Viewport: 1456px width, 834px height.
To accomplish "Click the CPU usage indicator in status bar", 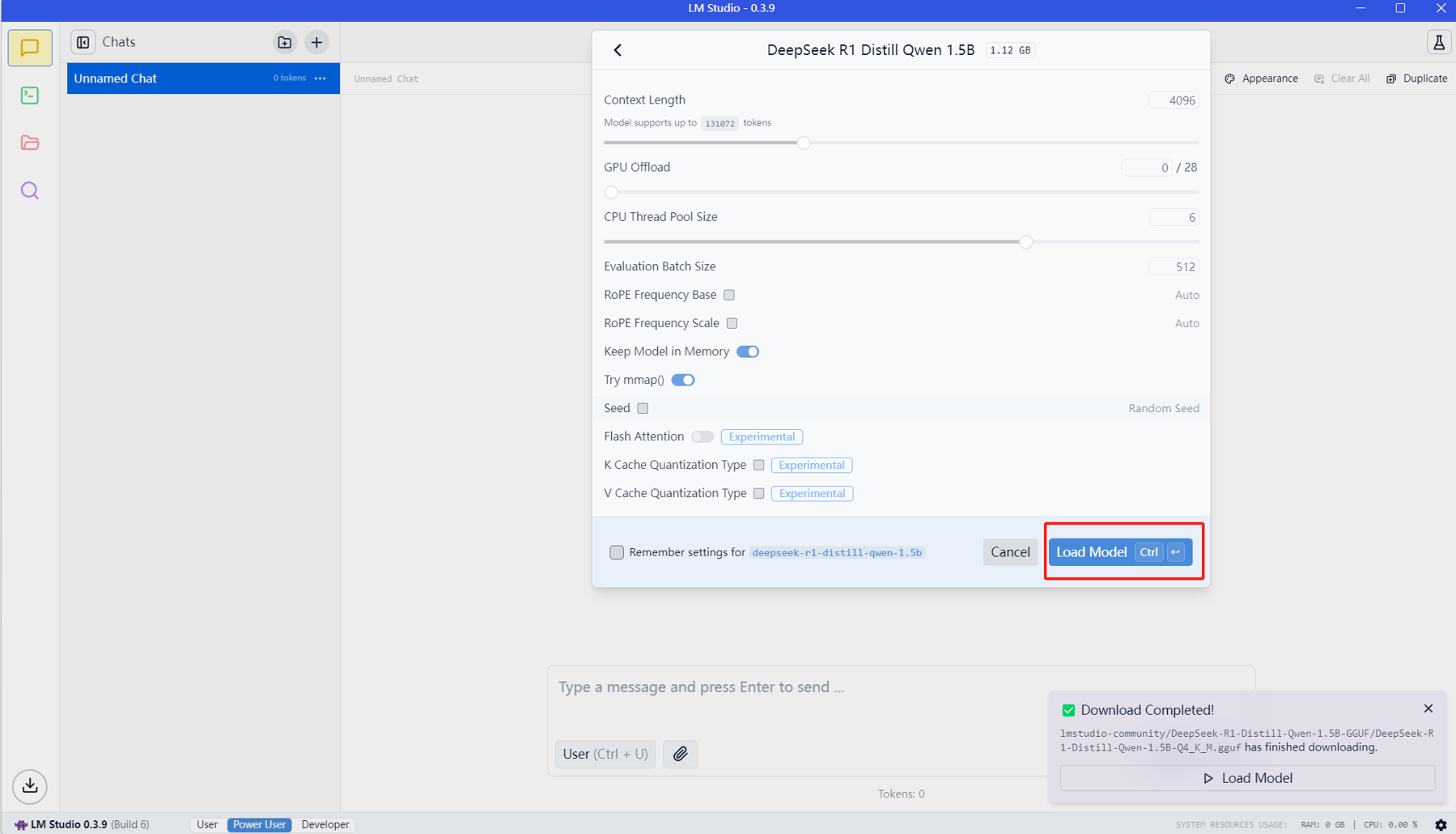I will 1390,824.
